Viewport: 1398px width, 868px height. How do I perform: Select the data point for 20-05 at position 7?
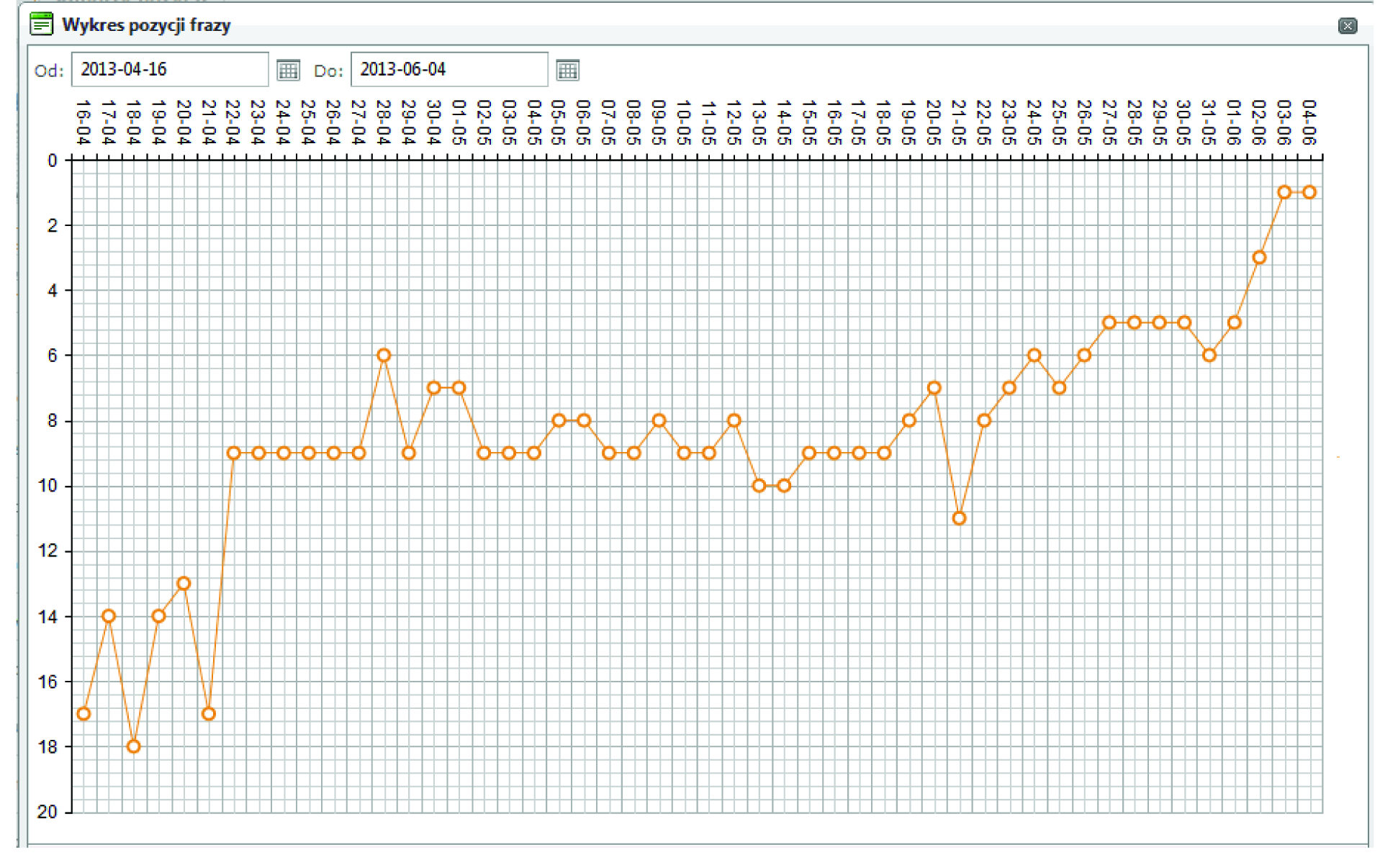[x=934, y=388]
